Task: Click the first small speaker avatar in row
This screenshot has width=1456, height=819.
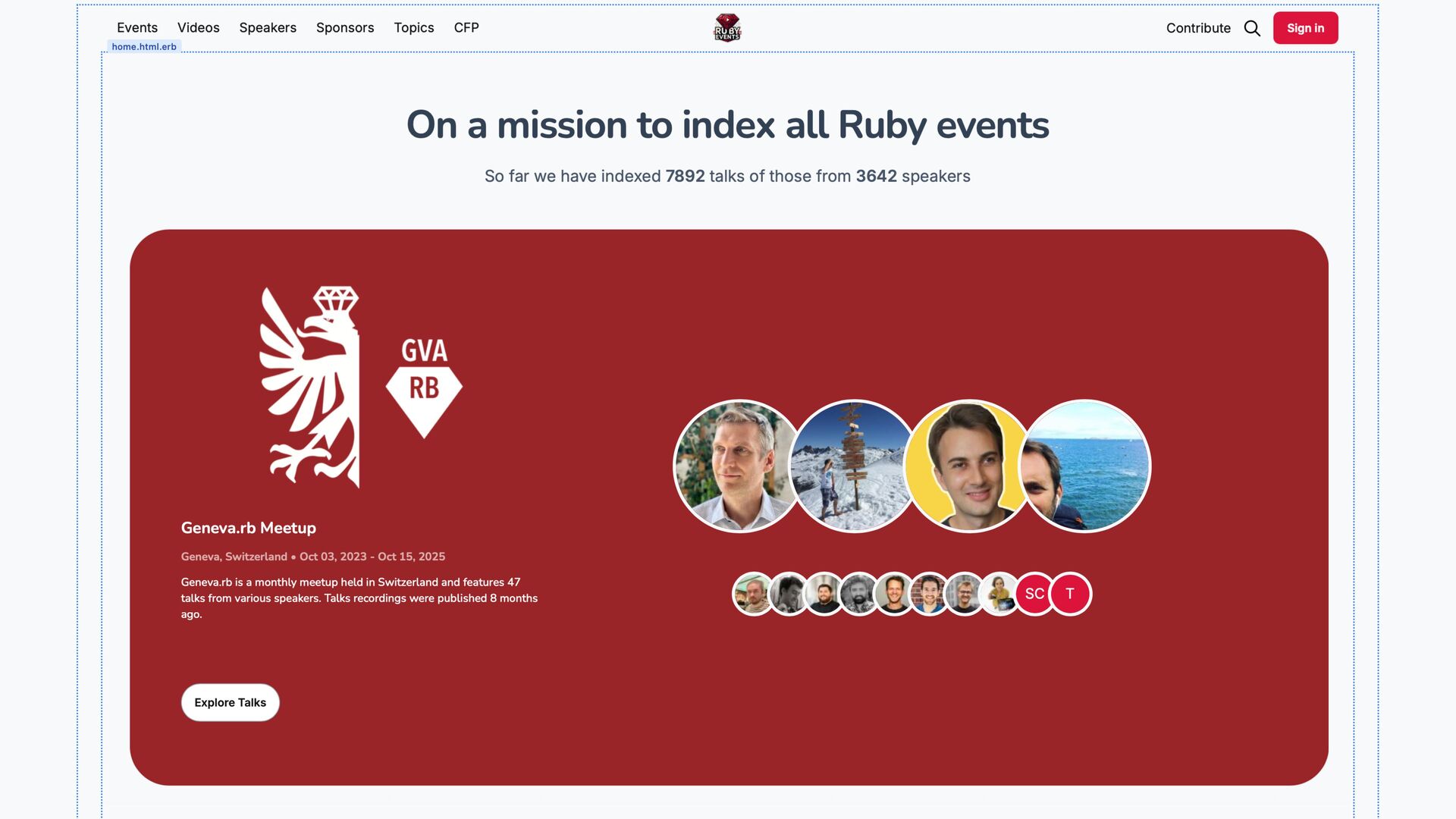Action: [x=752, y=594]
